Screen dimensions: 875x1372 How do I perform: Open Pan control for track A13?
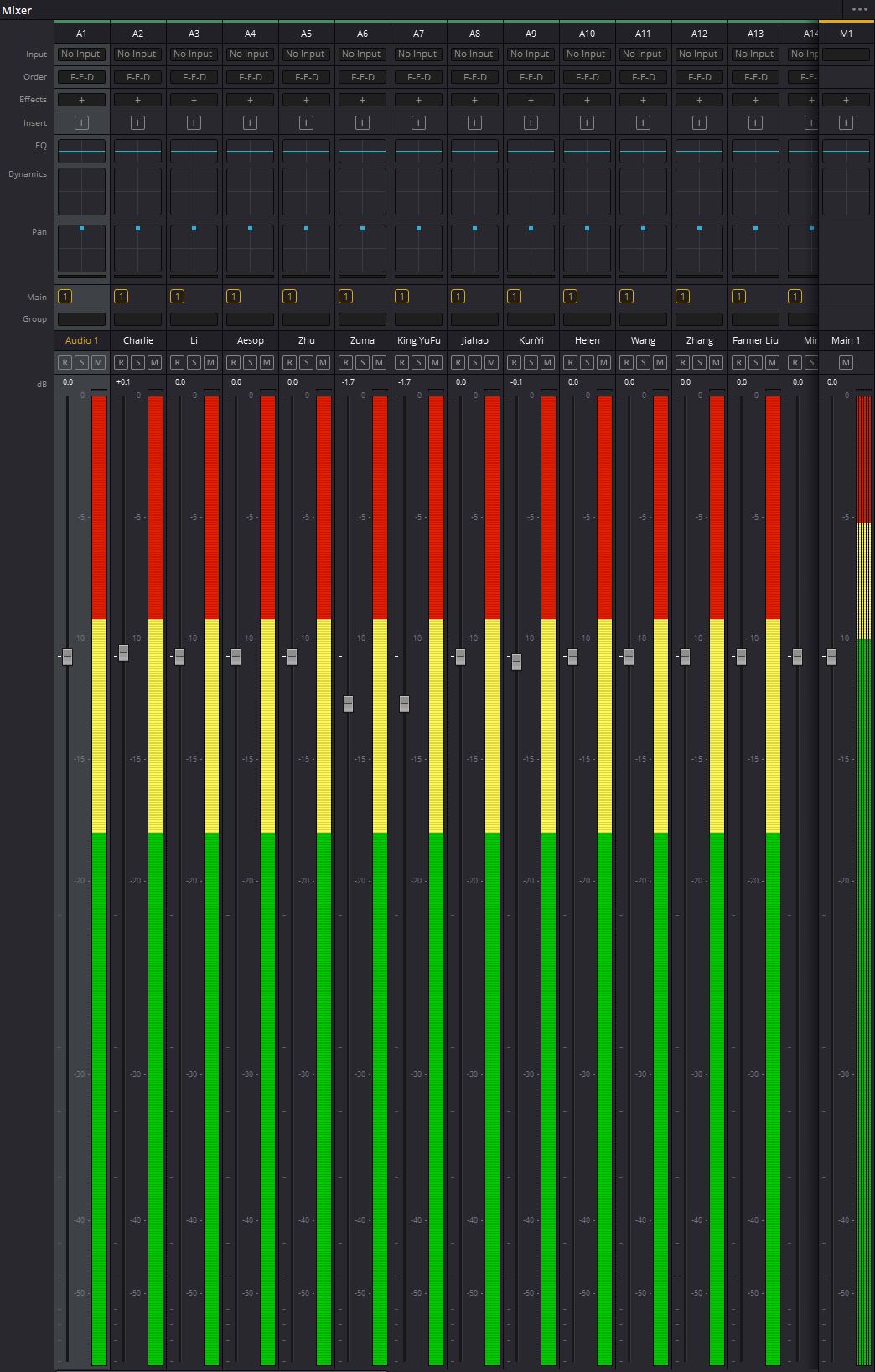coord(755,248)
